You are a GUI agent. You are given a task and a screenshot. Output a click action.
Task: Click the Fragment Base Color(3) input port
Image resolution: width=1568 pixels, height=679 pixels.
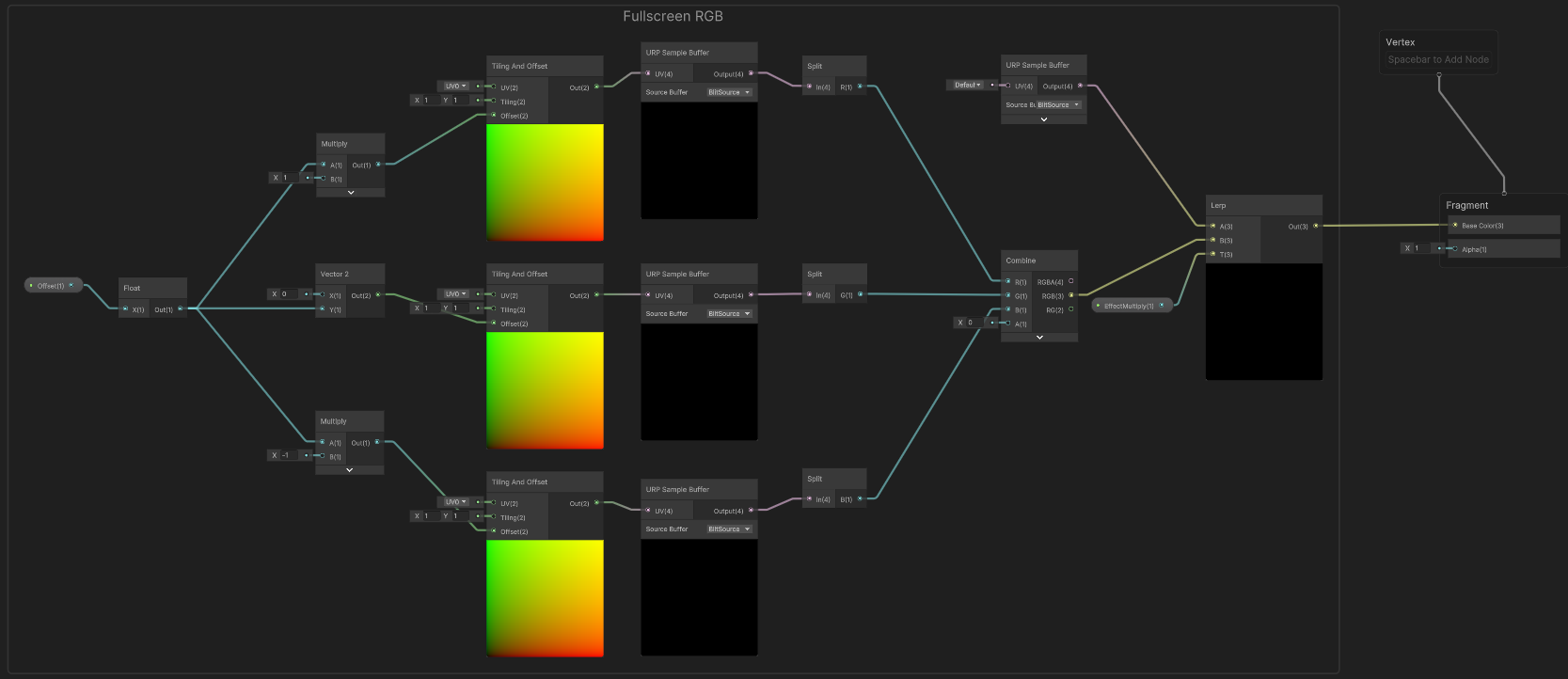pos(1455,226)
